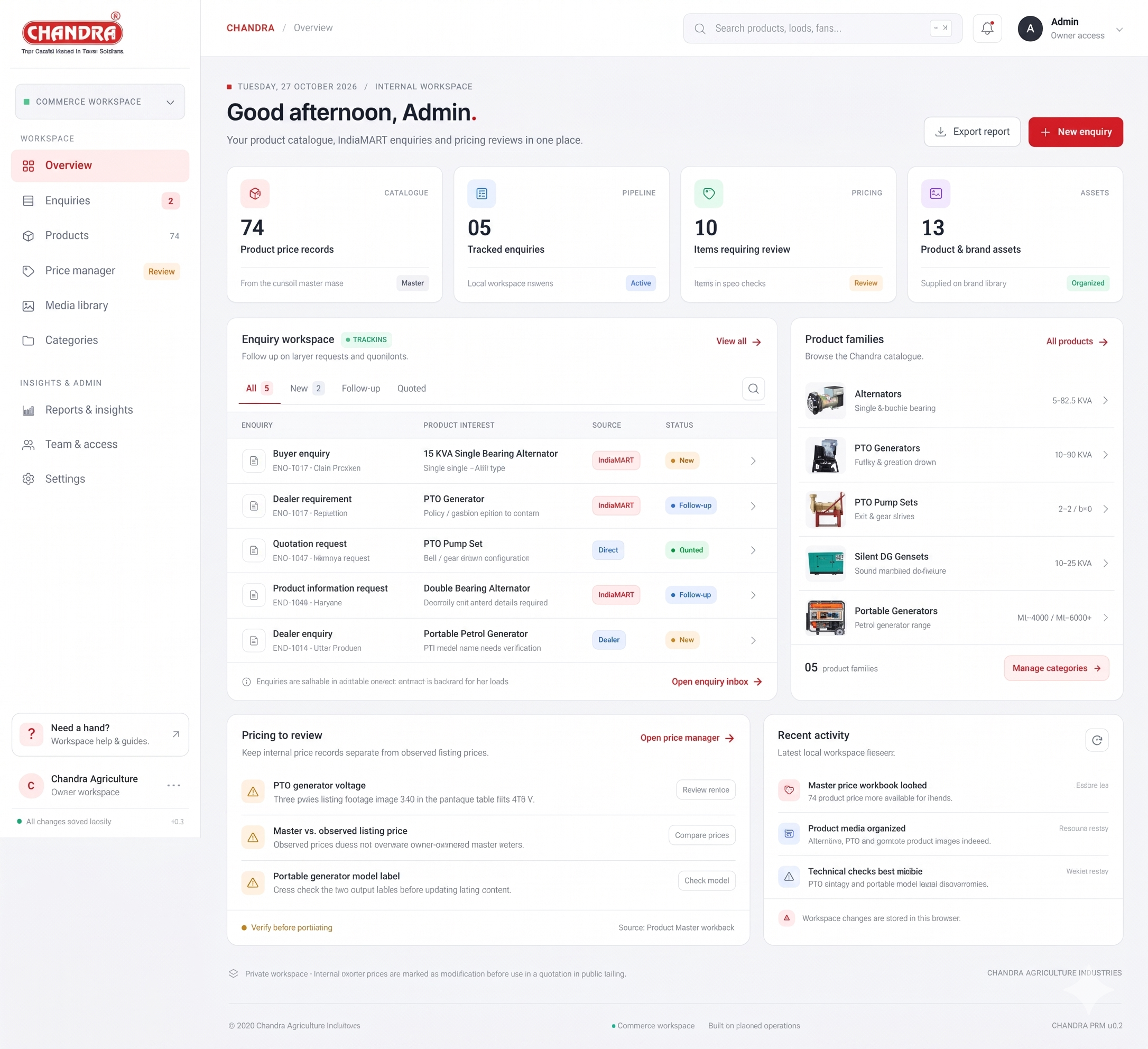Select the Follow-up tab
Screen dimensions: 1148x1049
[x=360, y=389]
